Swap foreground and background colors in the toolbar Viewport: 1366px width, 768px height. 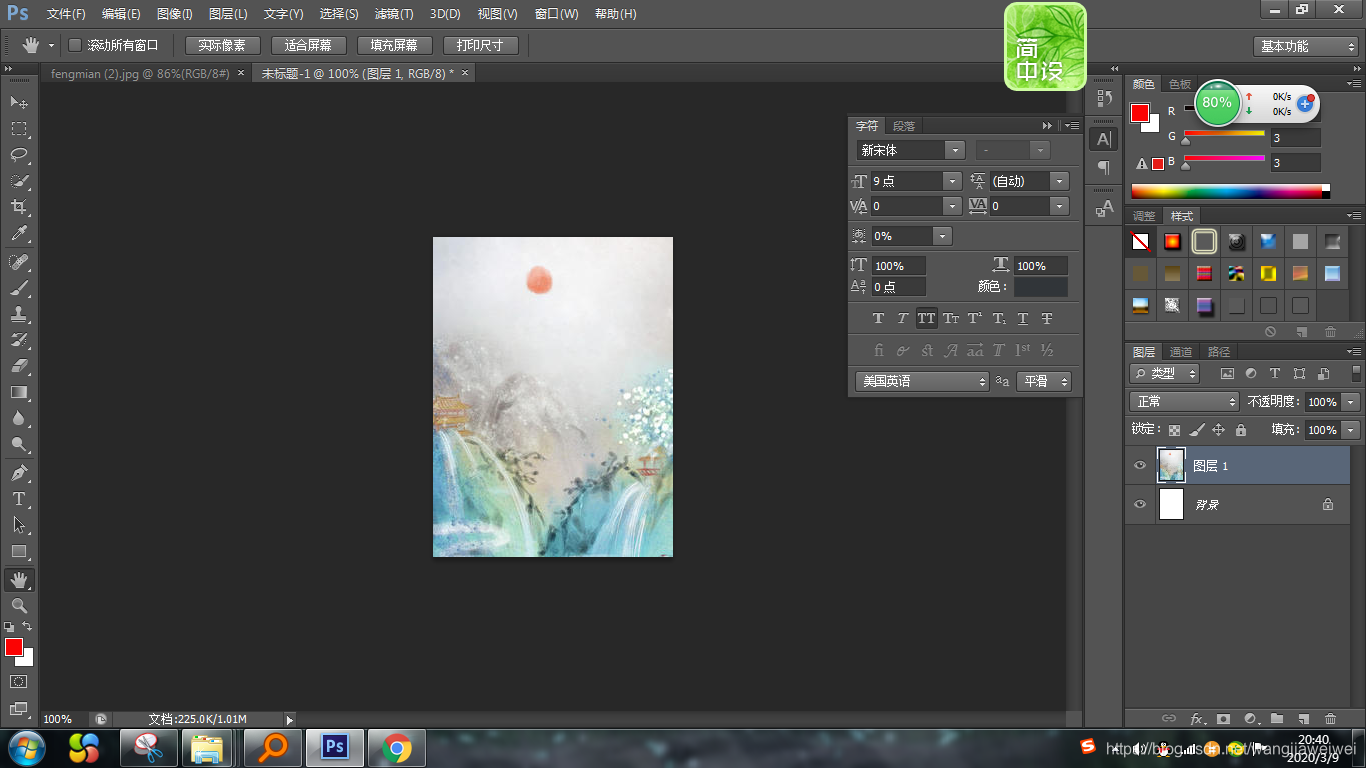tap(27, 627)
